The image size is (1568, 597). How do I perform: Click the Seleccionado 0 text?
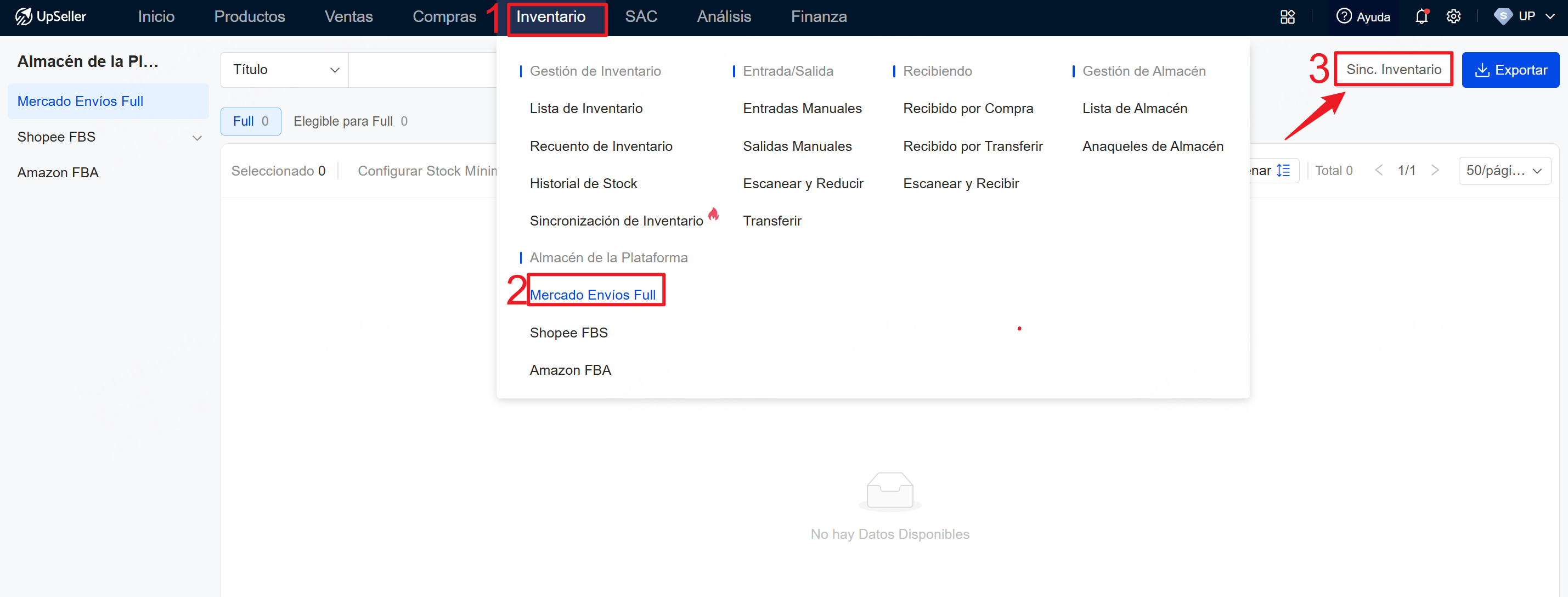278,171
